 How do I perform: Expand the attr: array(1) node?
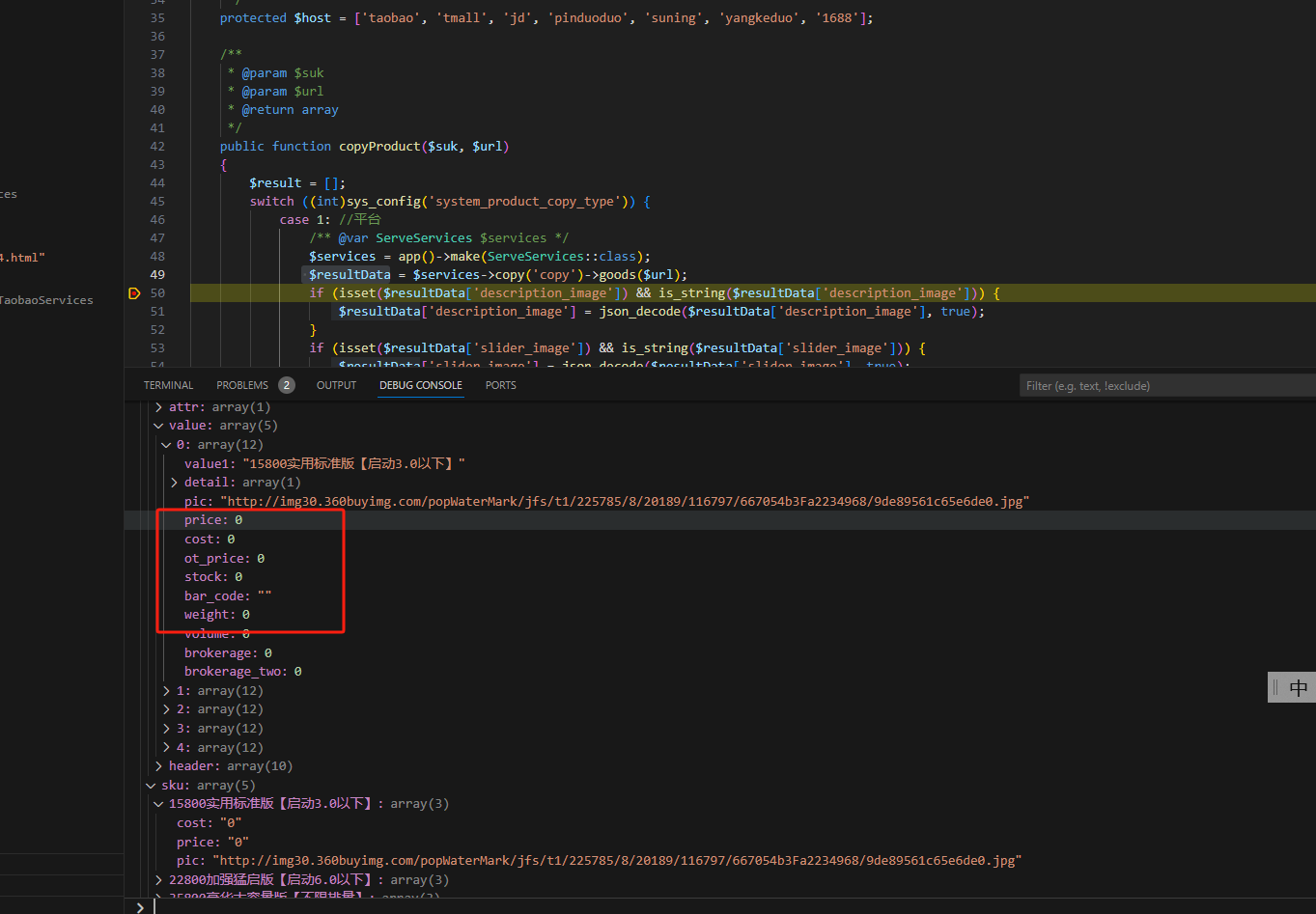(x=159, y=407)
